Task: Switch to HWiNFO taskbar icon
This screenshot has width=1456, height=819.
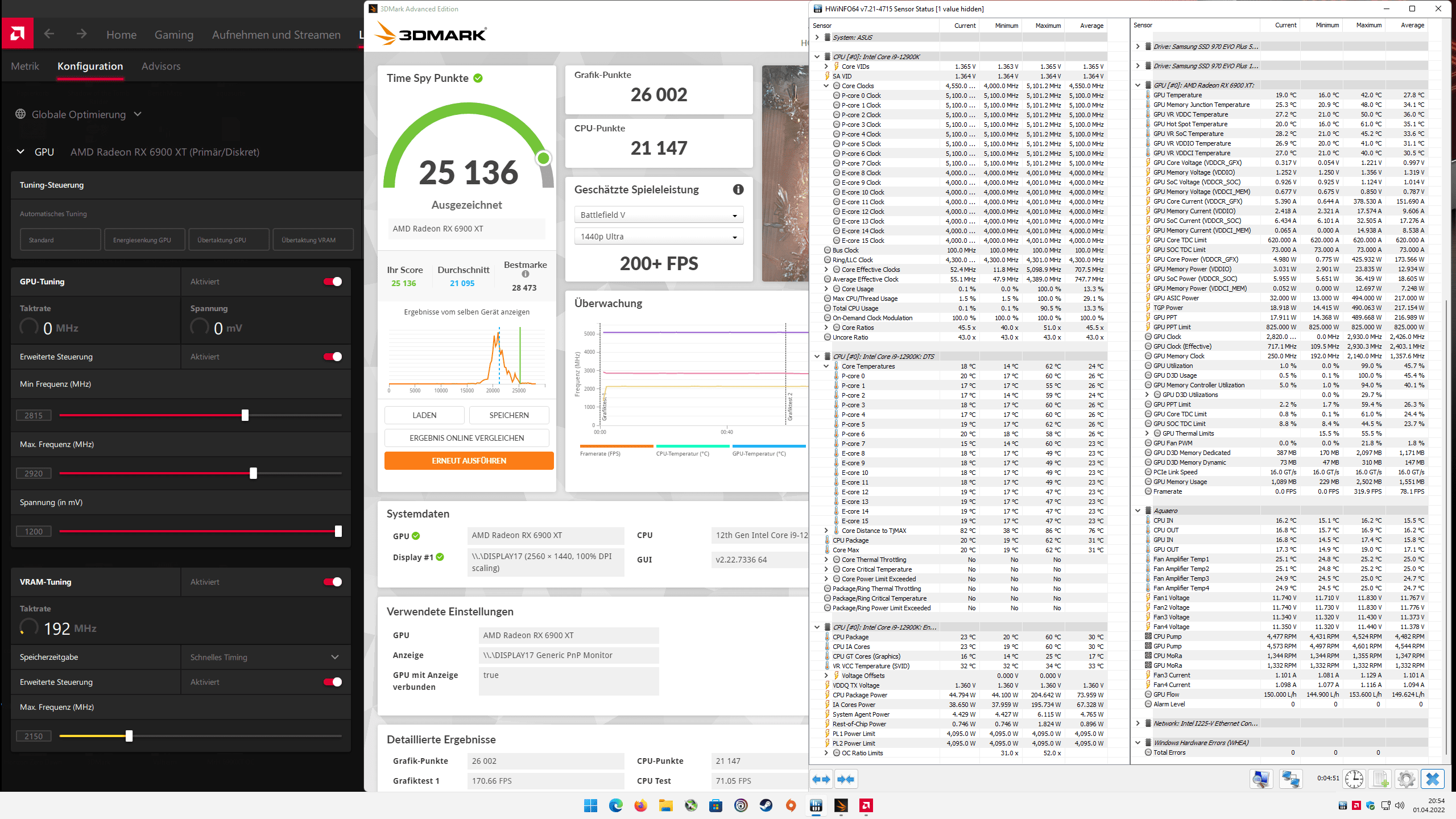Action: click(816, 805)
